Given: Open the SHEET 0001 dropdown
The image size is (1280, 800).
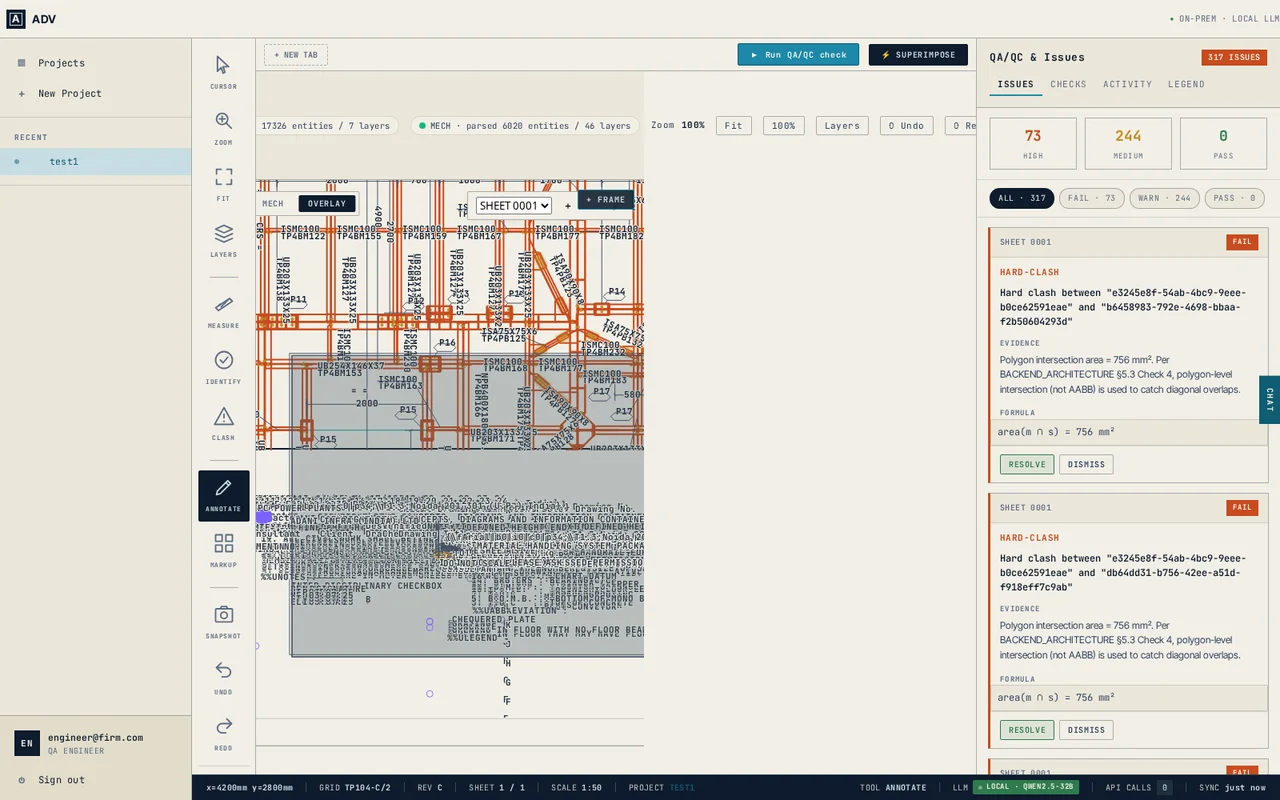Looking at the screenshot, I should pos(514,206).
